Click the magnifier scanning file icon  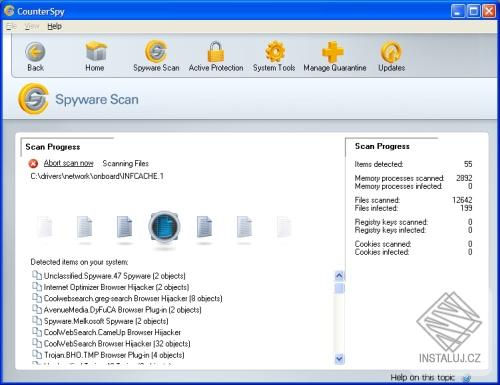[164, 227]
